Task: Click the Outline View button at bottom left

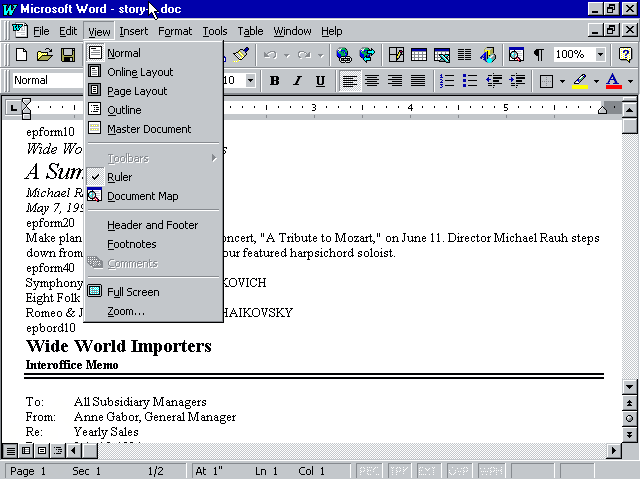Action: click(x=58, y=451)
